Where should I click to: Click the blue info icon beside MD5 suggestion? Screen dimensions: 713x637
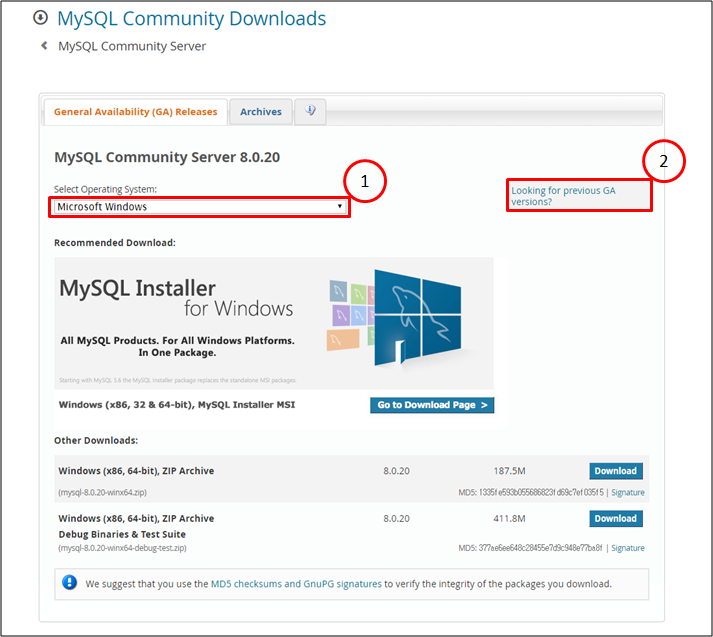[69, 582]
